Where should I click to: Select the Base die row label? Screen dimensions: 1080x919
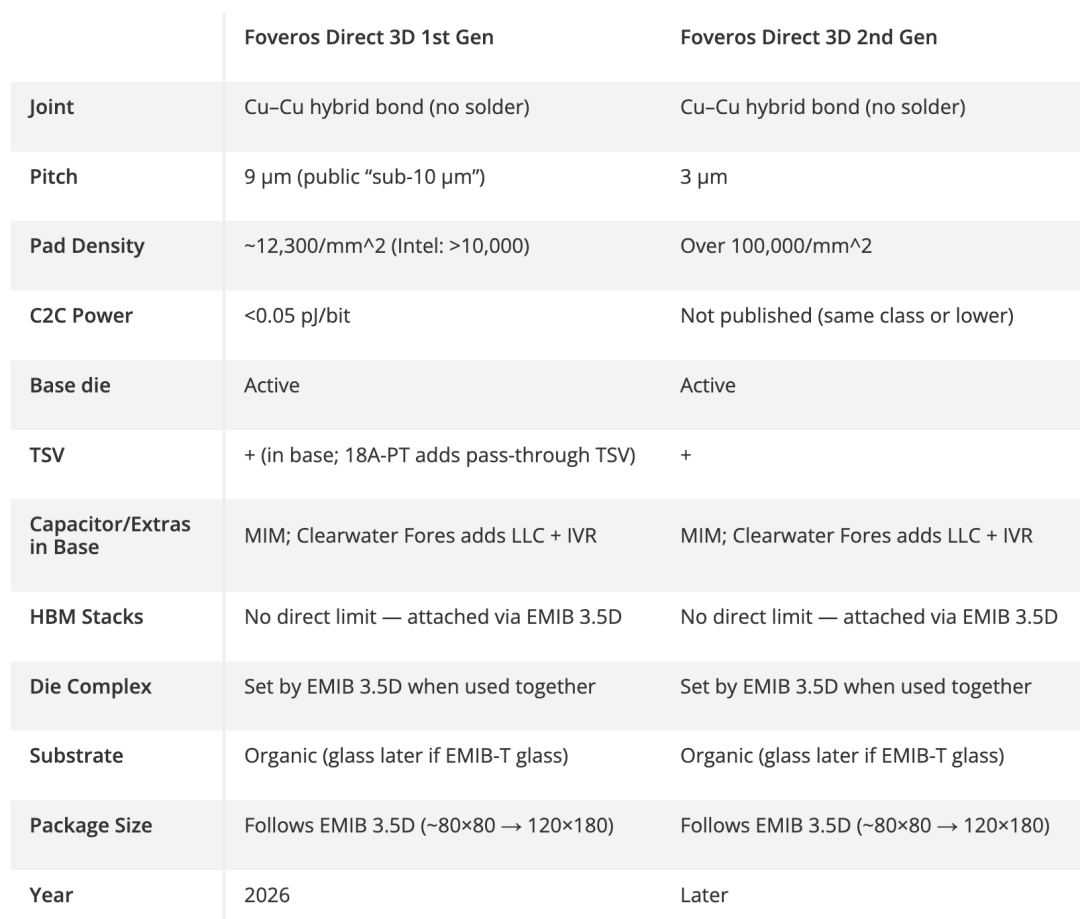pyautogui.click(x=70, y=385)
